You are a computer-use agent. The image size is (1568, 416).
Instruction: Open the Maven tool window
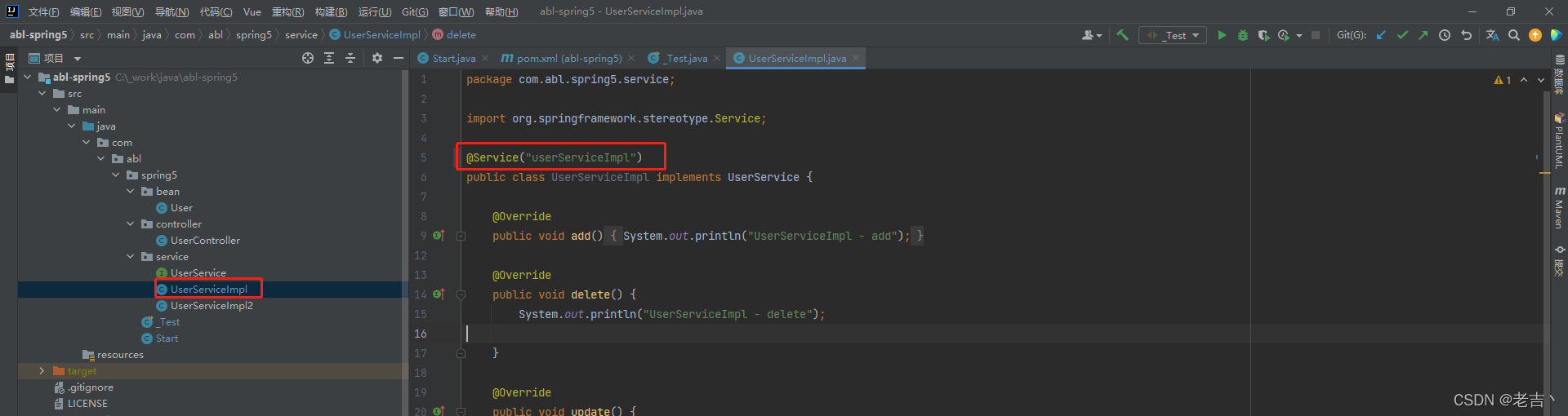(x=1559, y=207)
